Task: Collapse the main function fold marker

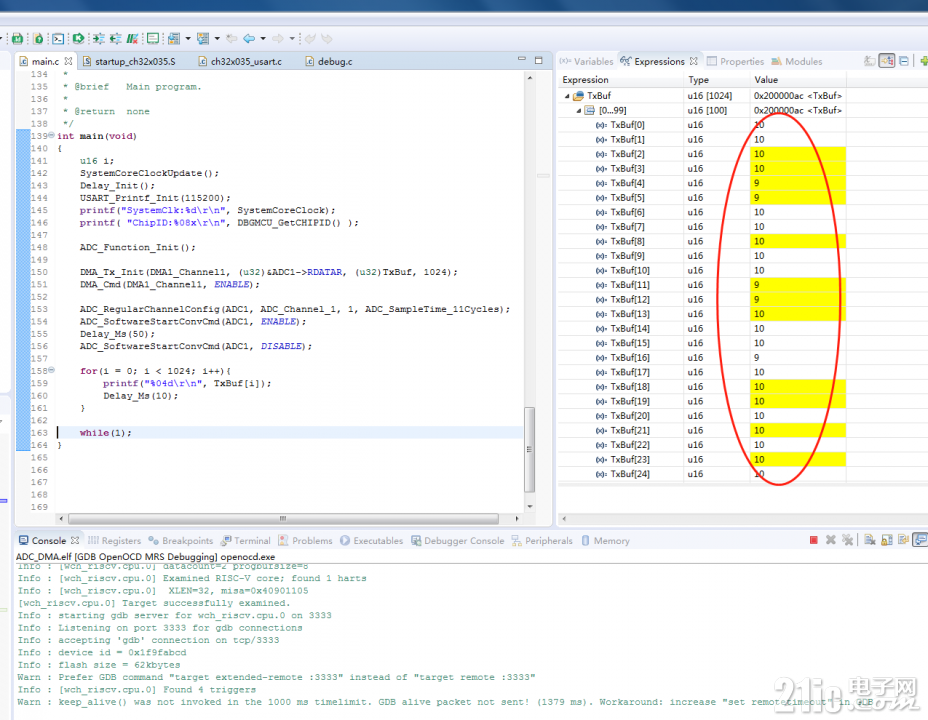Action: pos(51,135)
